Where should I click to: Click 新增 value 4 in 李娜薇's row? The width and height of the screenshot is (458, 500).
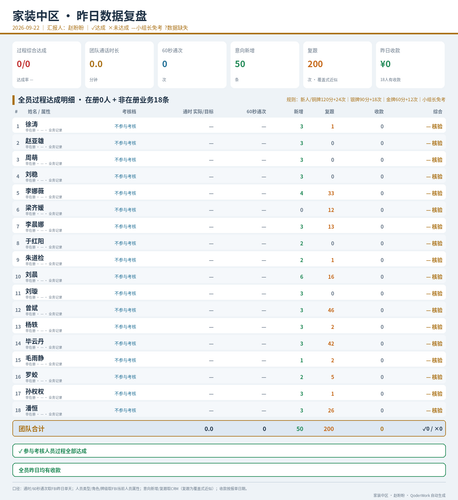coord(301,193)
